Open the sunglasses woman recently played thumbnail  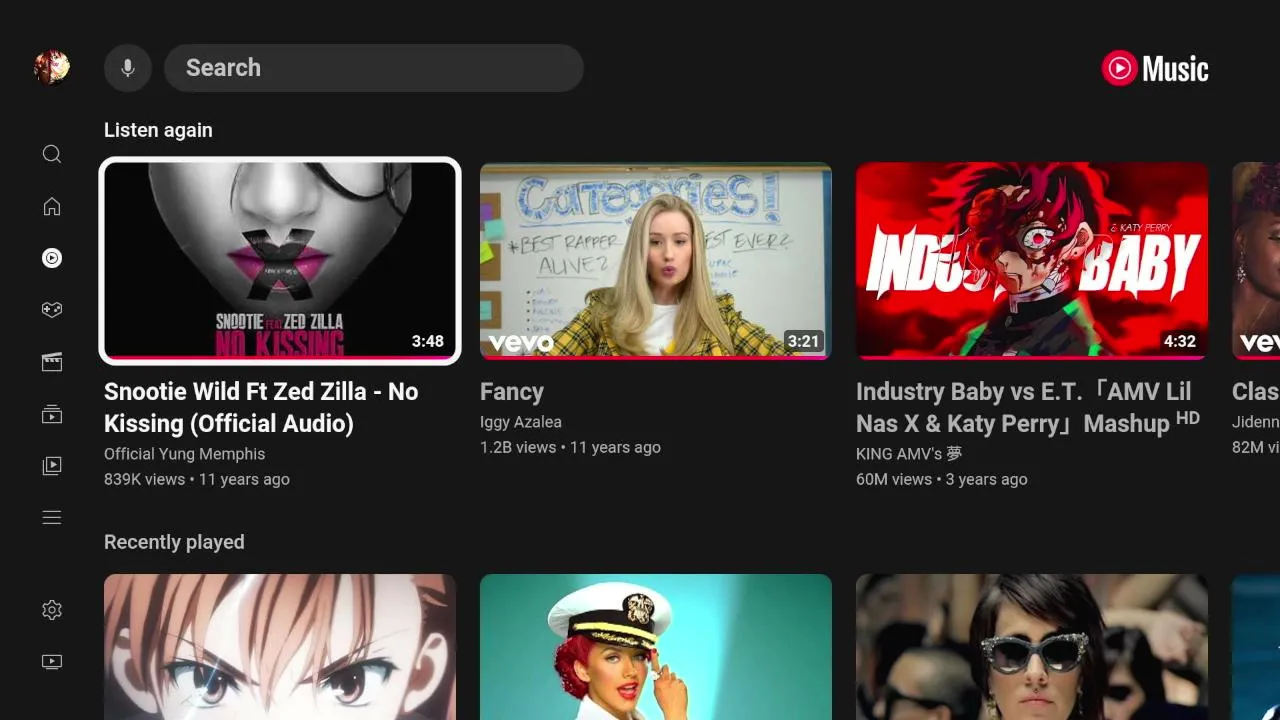click(1032, 647)
